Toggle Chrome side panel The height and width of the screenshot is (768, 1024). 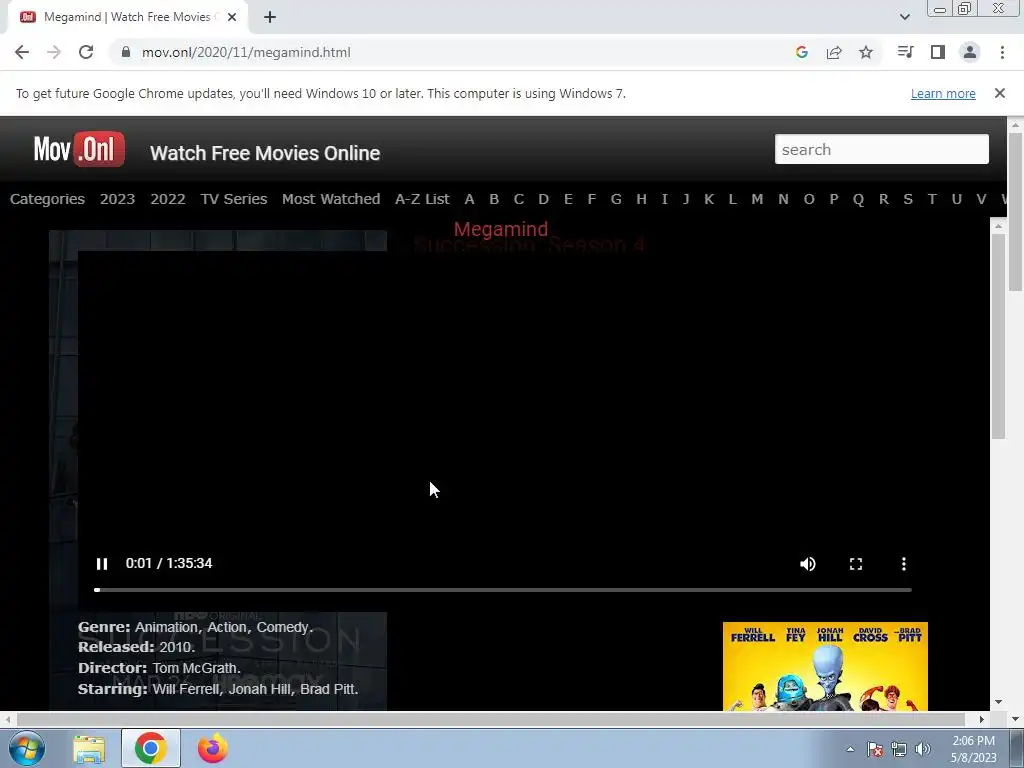coord(938,52)
